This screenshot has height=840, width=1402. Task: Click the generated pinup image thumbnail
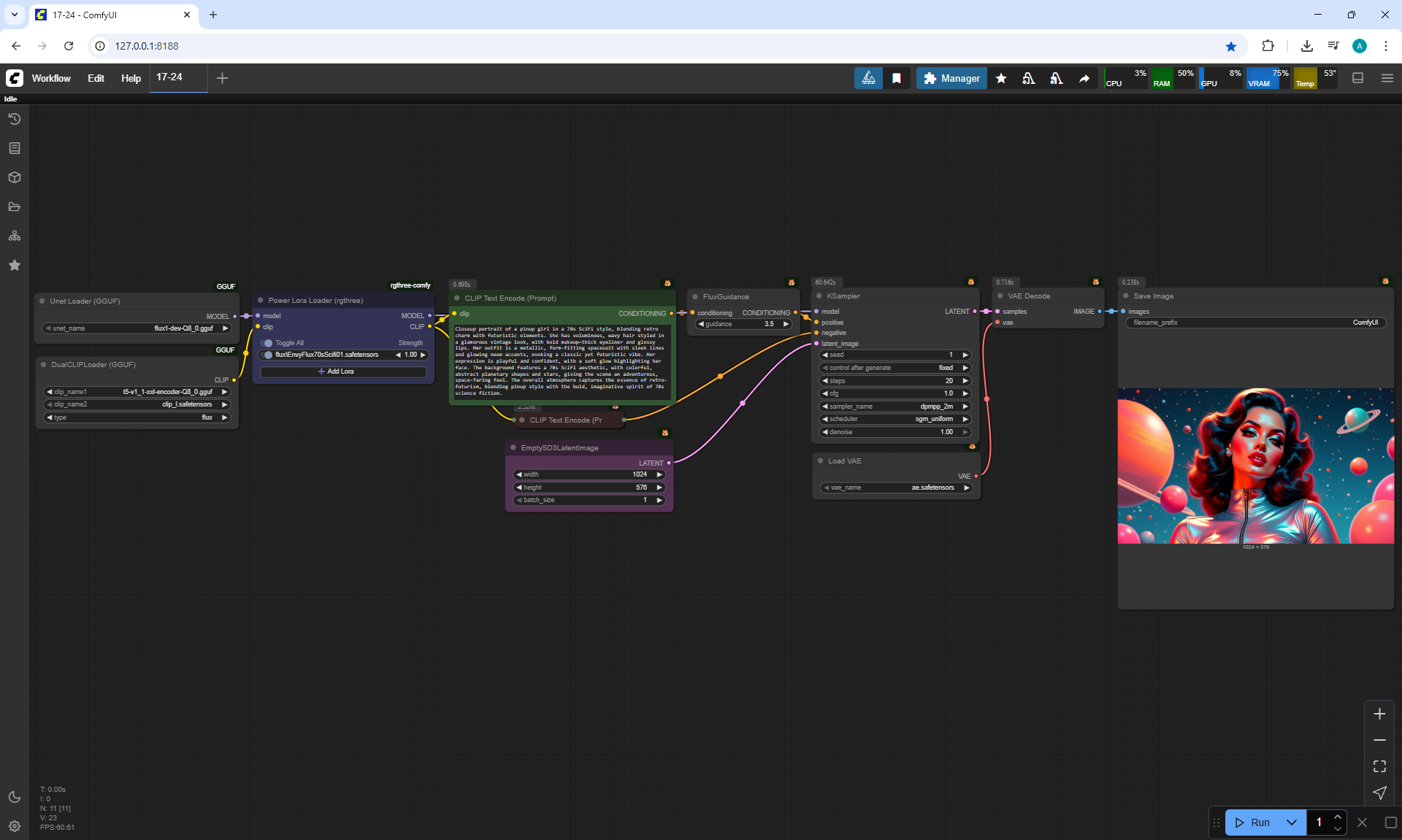click(1255, 466)
